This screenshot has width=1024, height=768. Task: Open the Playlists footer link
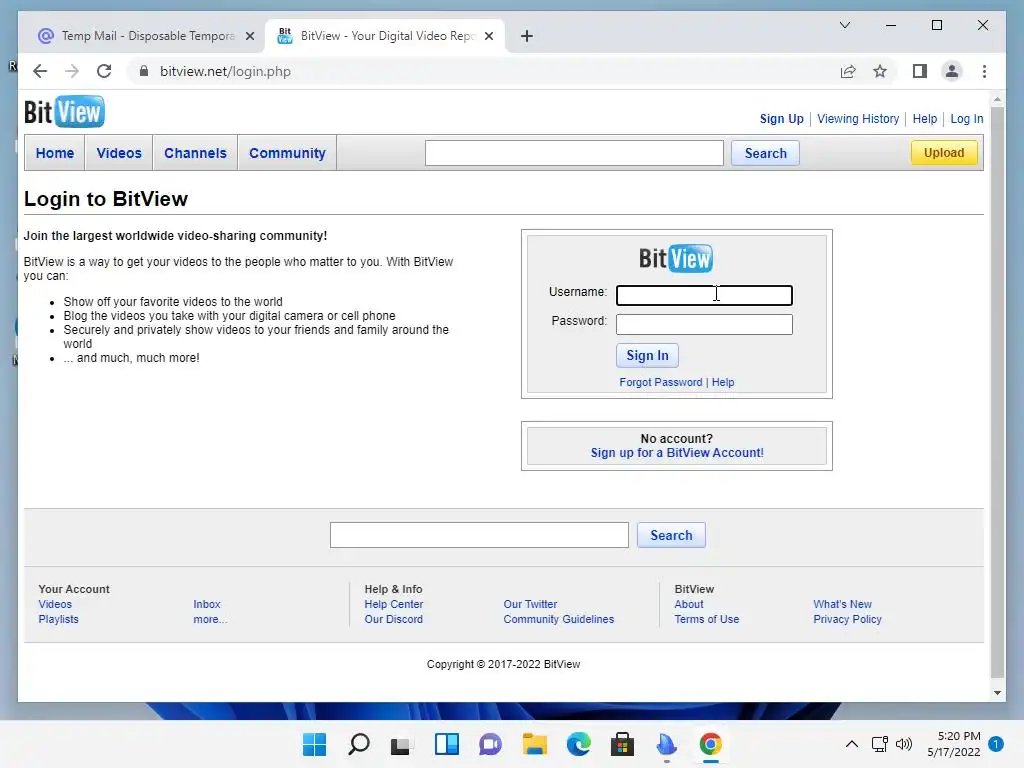(x=58, y=619)
